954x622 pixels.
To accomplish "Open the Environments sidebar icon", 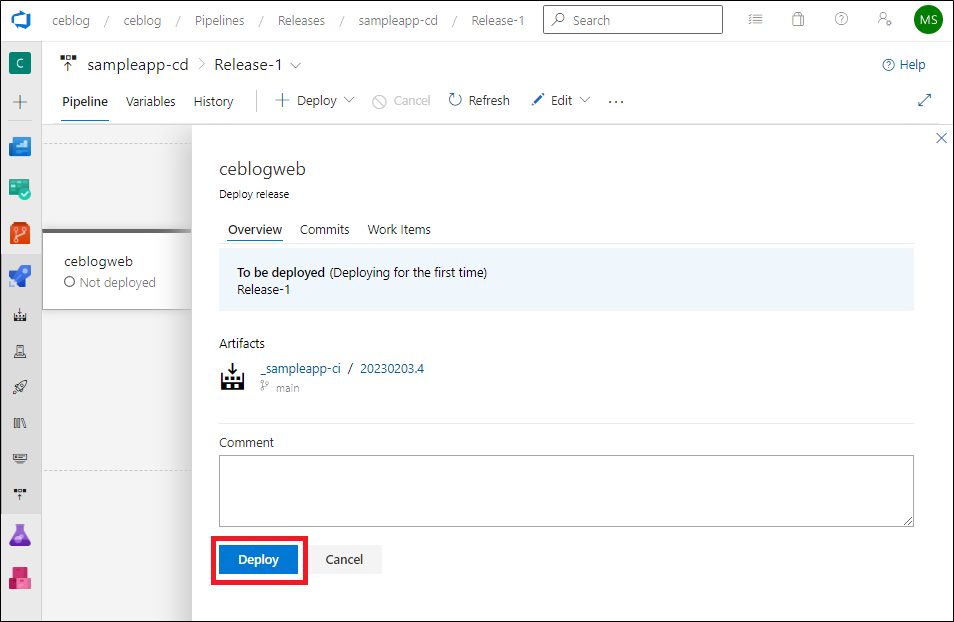I will [20, 351].
